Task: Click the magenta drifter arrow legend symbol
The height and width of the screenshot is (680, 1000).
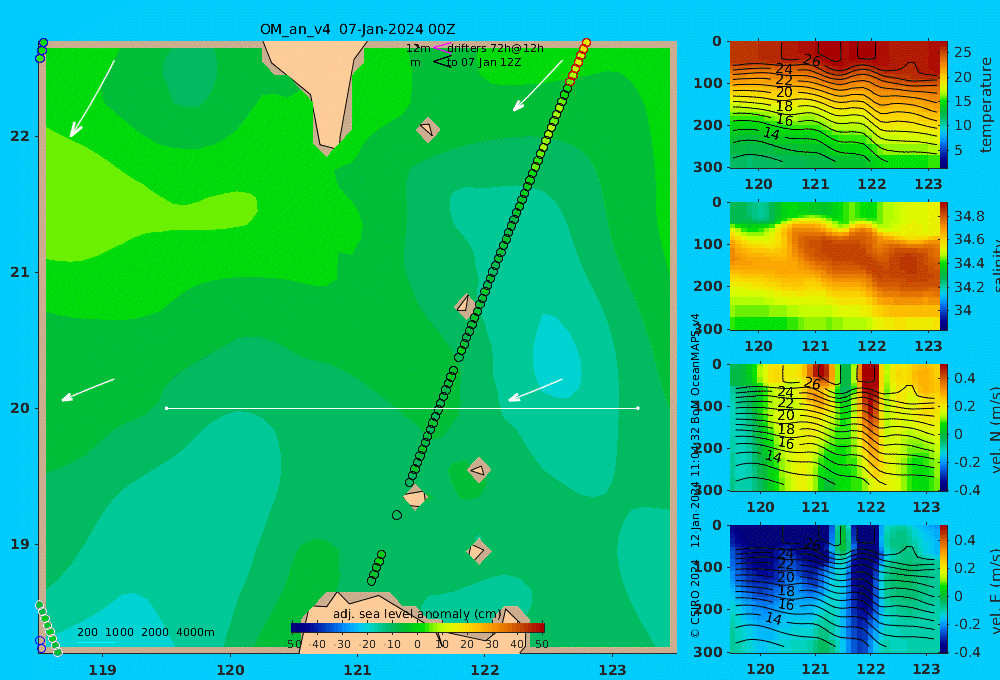Action: pyautogui.click(x=441, y=48)
